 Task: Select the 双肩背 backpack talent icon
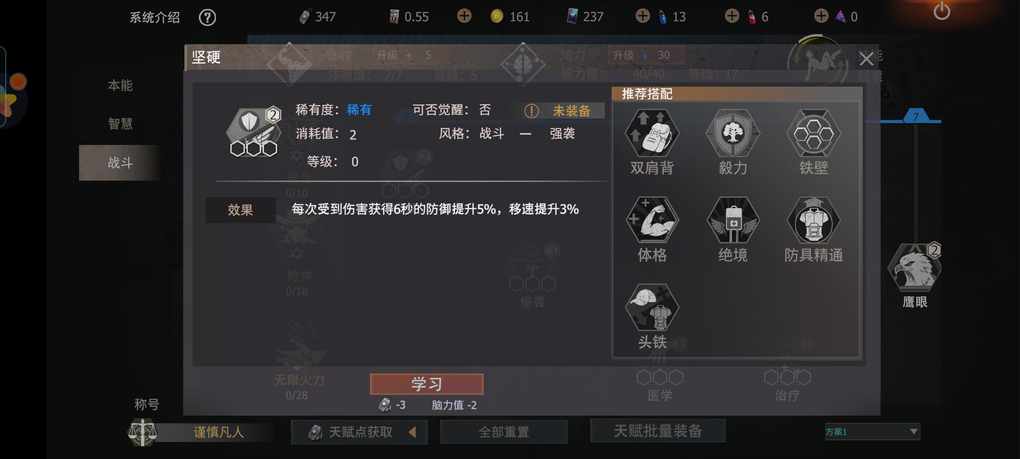coord(652,133)
